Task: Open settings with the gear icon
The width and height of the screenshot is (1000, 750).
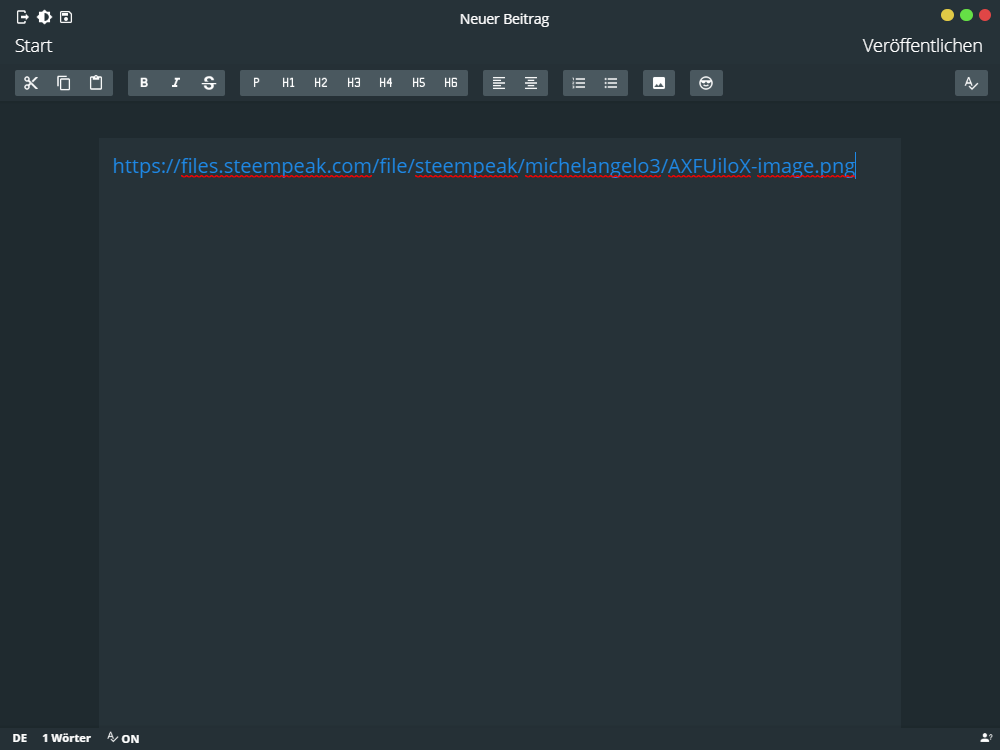Action: coord(44,17)
